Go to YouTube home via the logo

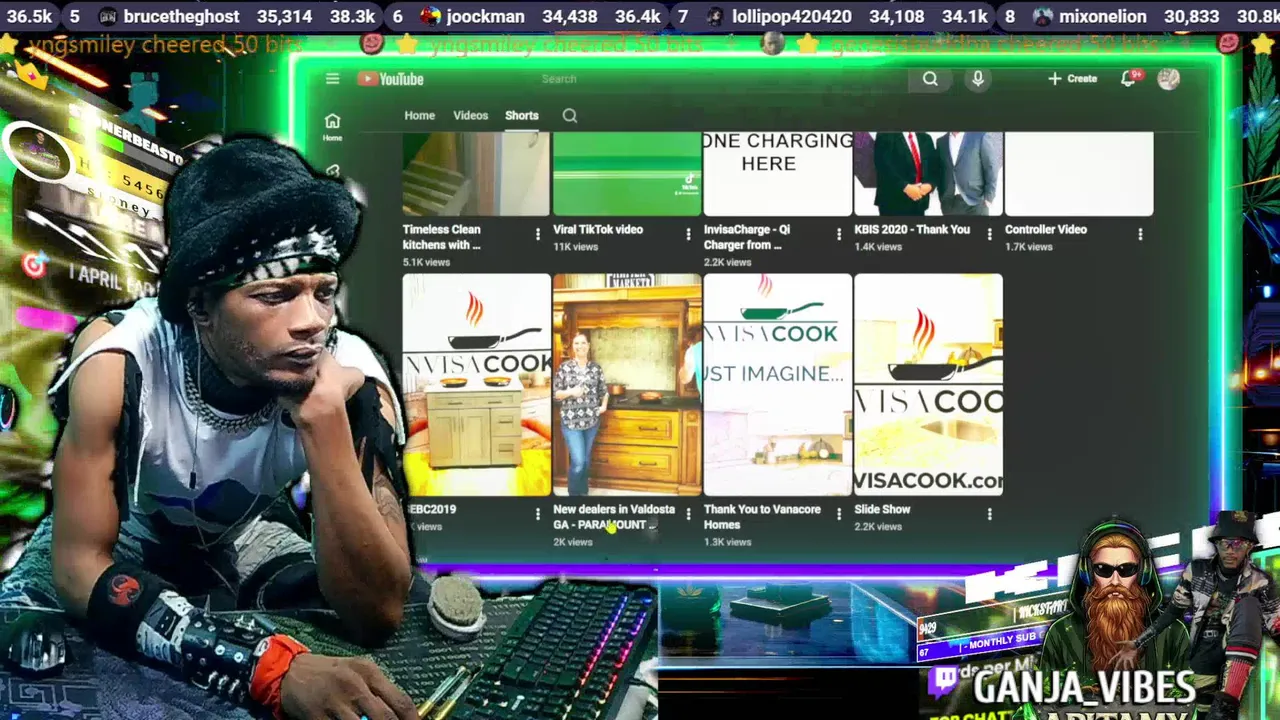[390, 79]
